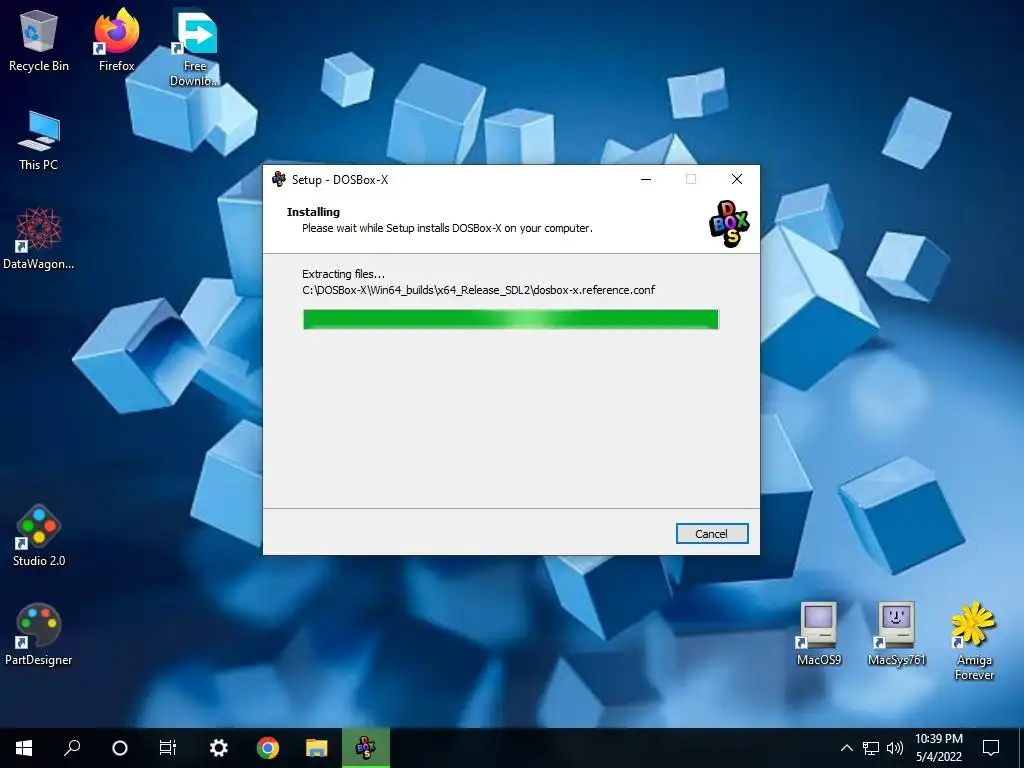Select the 'Extracting files...' status text
The width and height of the screenshot is (1024, 768).
coord(344,274)
